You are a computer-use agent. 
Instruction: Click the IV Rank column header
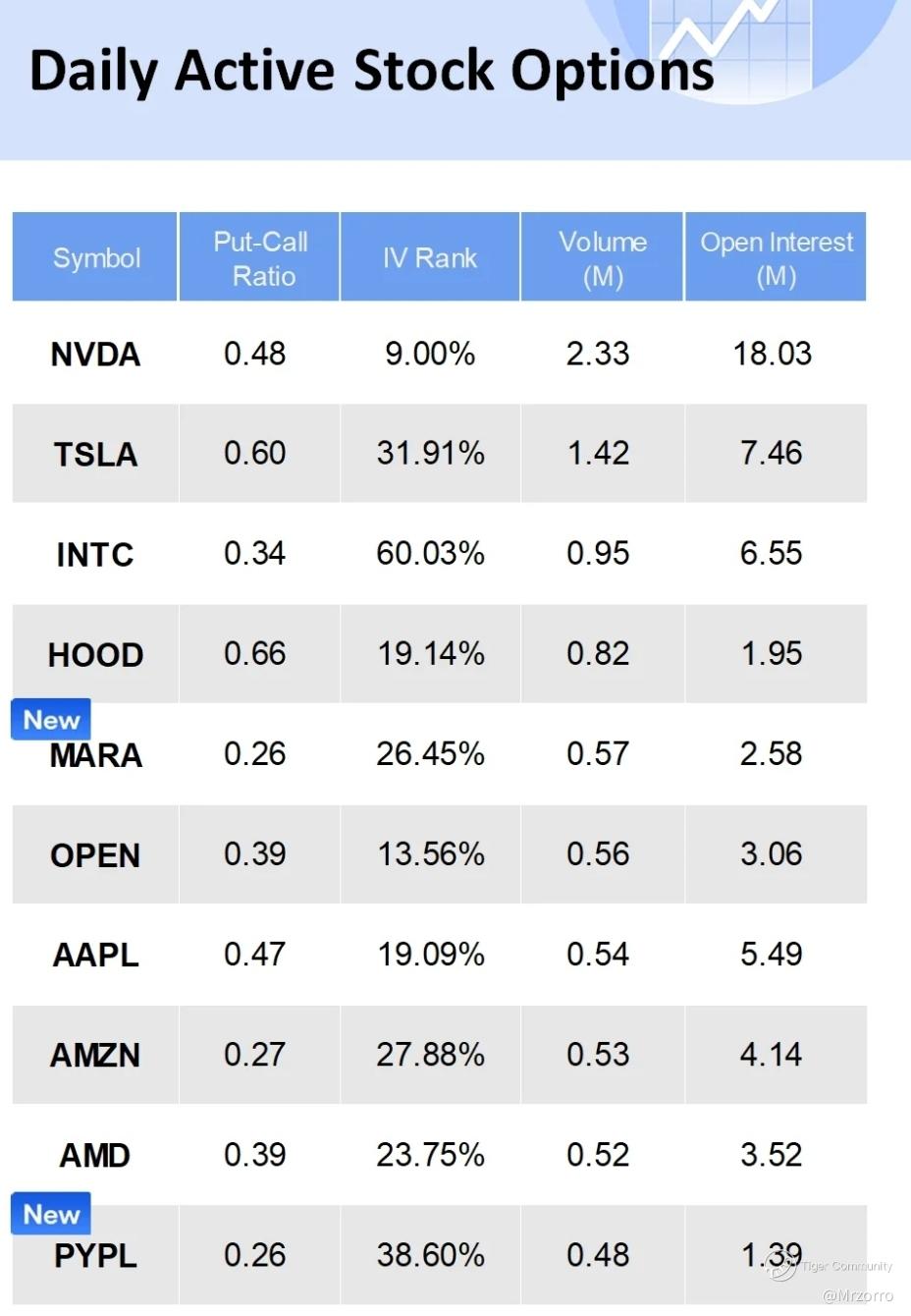(430, 258)
